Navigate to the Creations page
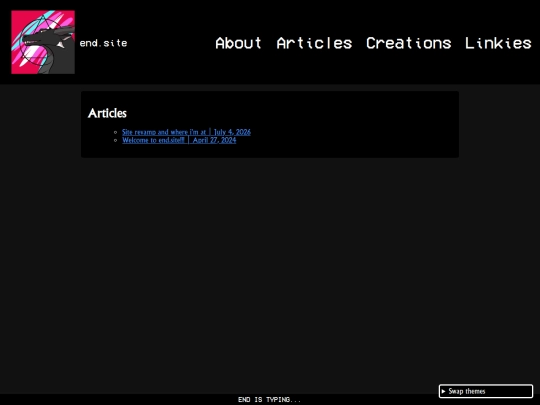This screenshot has height=405, width=540. 408,43
